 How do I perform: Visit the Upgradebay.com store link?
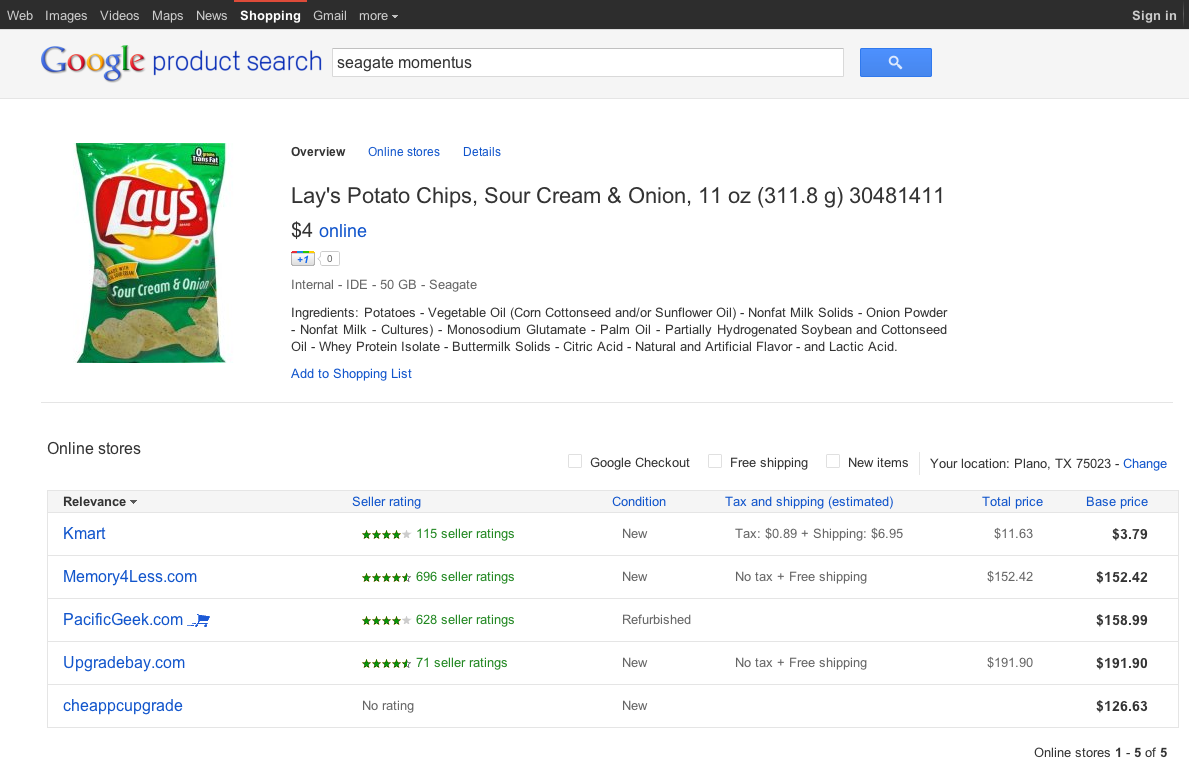pos(124,662)
